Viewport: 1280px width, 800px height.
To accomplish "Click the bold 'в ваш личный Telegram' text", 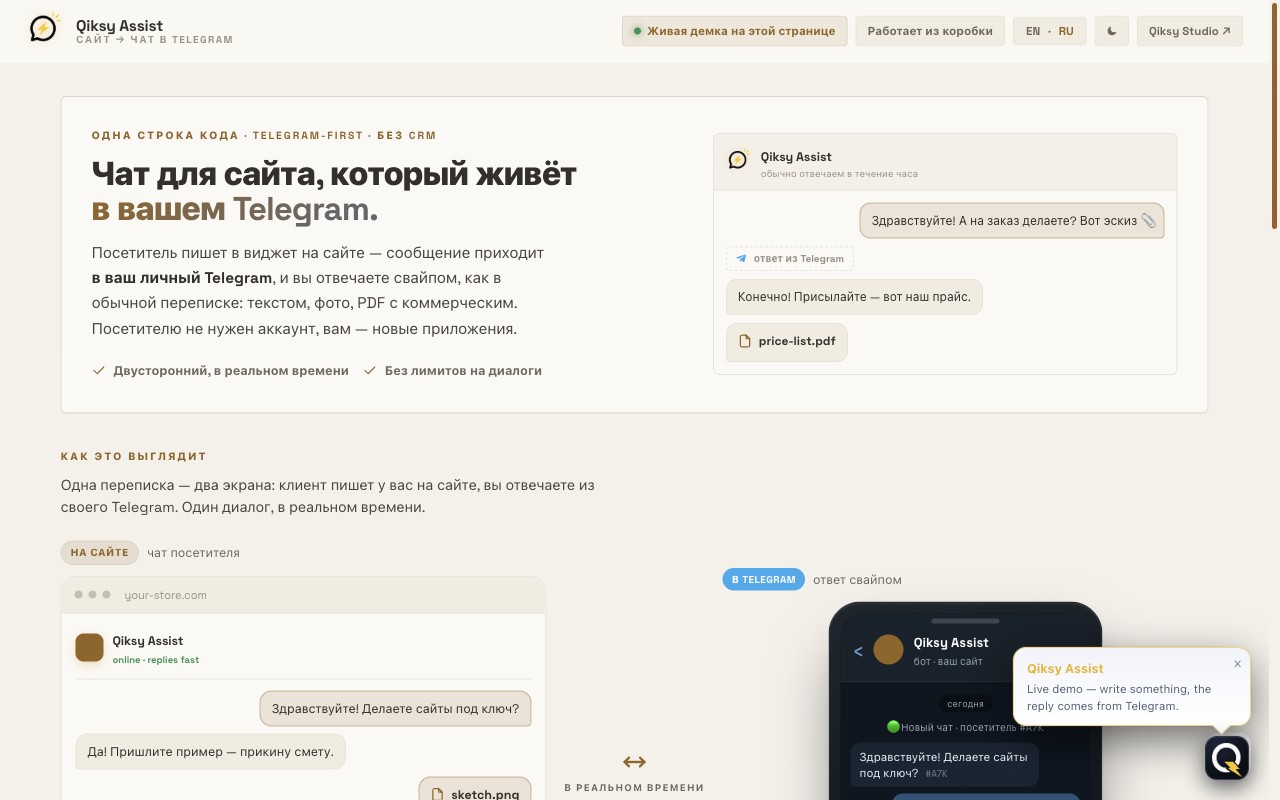I will point(182,278).
